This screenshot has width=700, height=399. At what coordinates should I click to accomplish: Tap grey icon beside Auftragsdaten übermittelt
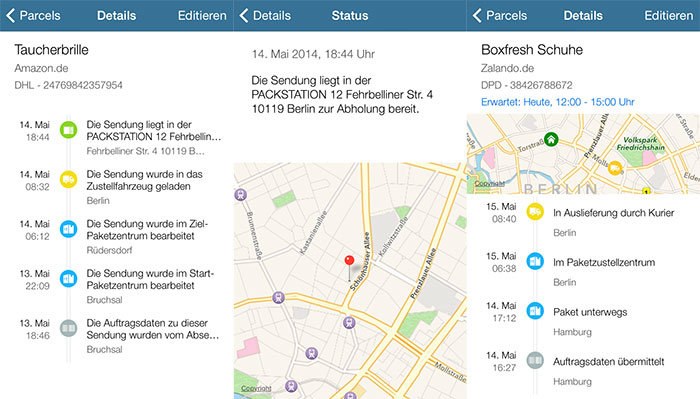[x=535, y=360]
